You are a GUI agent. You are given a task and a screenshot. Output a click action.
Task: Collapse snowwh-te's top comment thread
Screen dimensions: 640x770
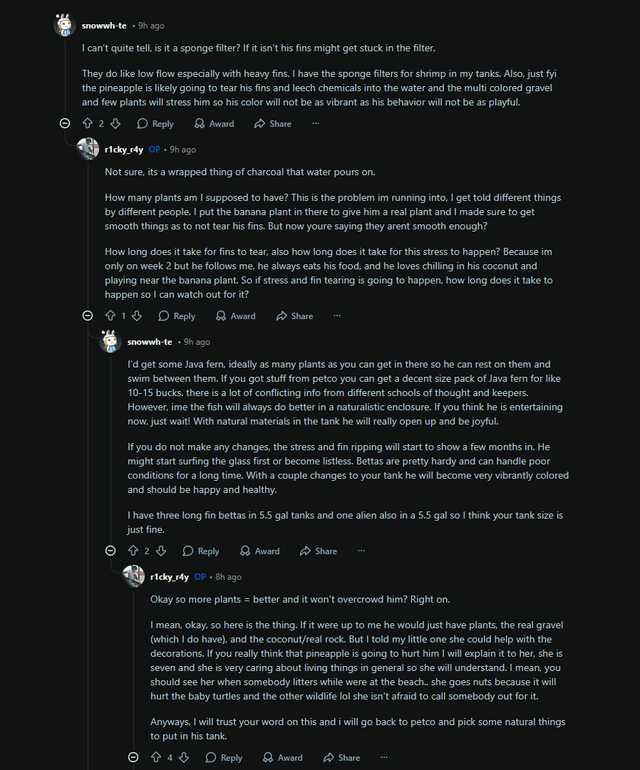65,124
